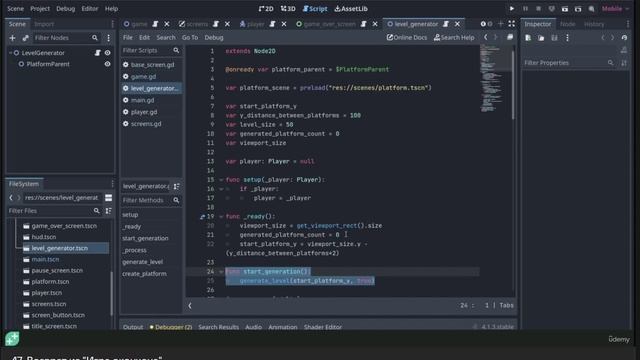This screenshot has width=640, height=360.
Task: Open the Scene menu
Action: (x=16, y=9)
